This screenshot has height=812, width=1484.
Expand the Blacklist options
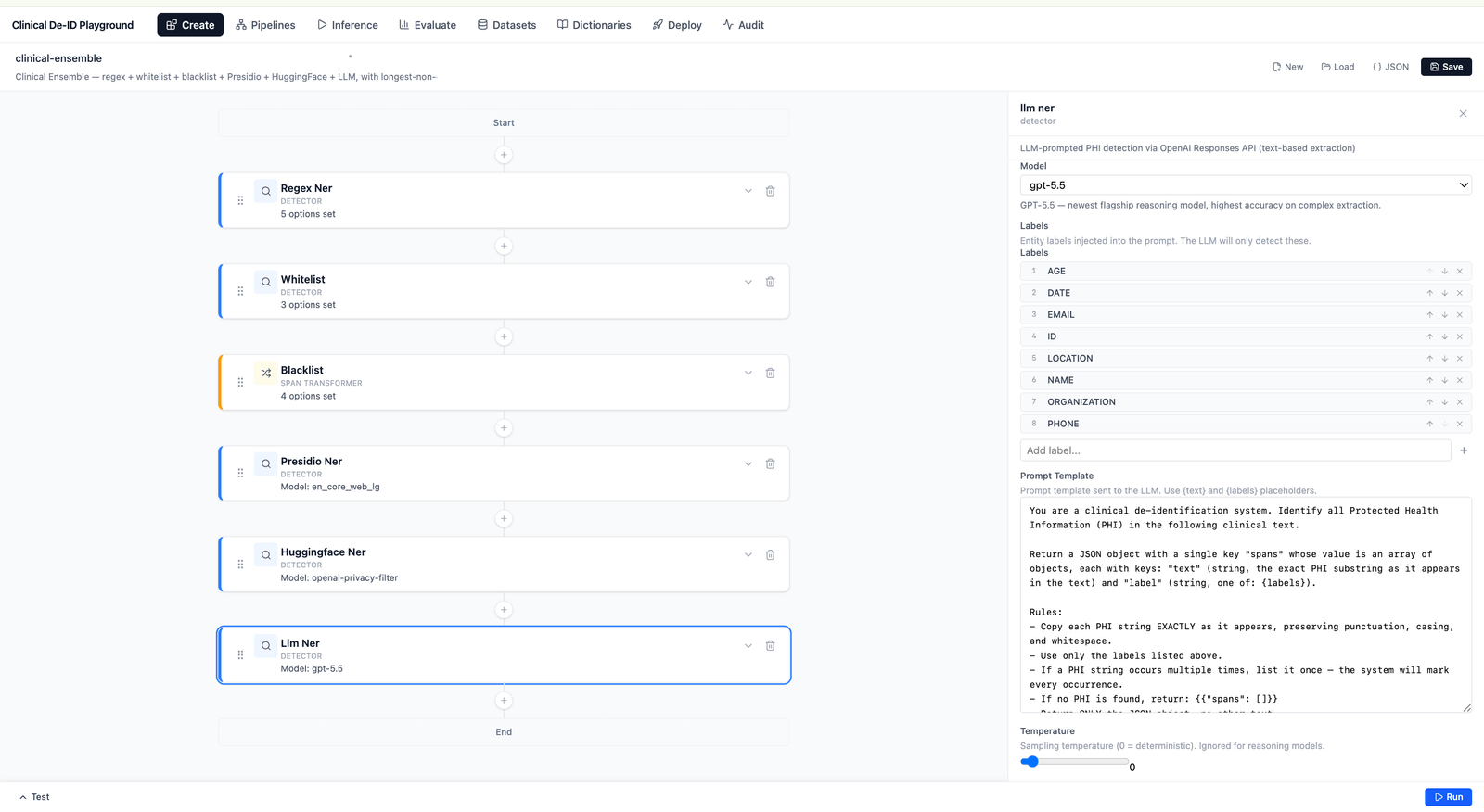tap(748, 373)
